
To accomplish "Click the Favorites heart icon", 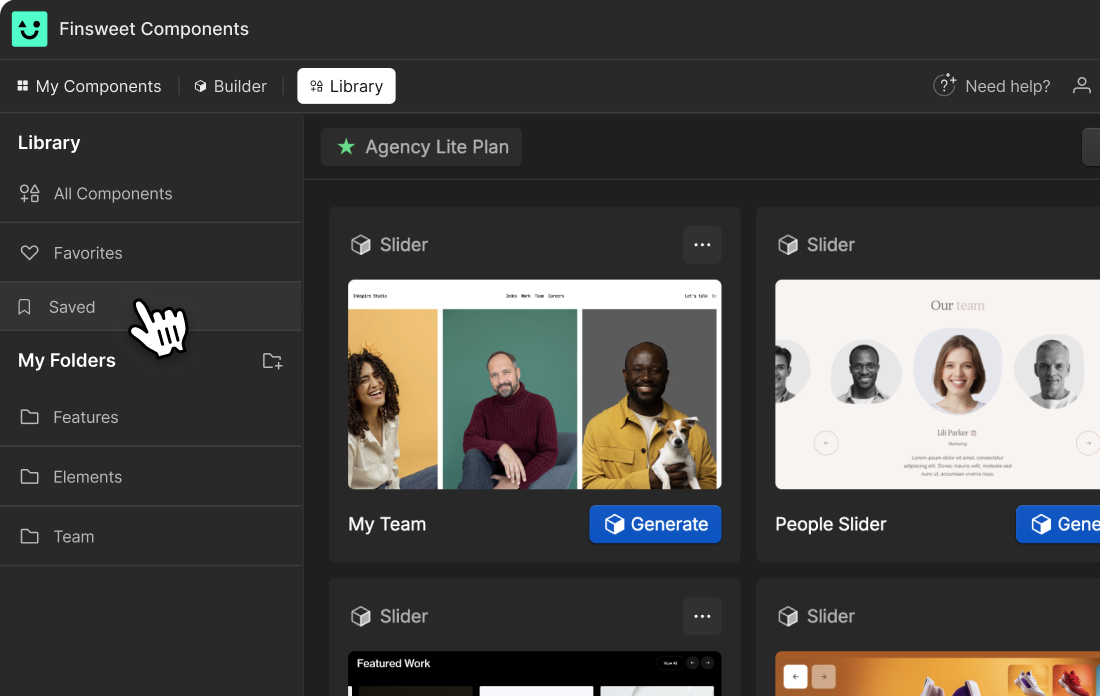I will [29, 253].
